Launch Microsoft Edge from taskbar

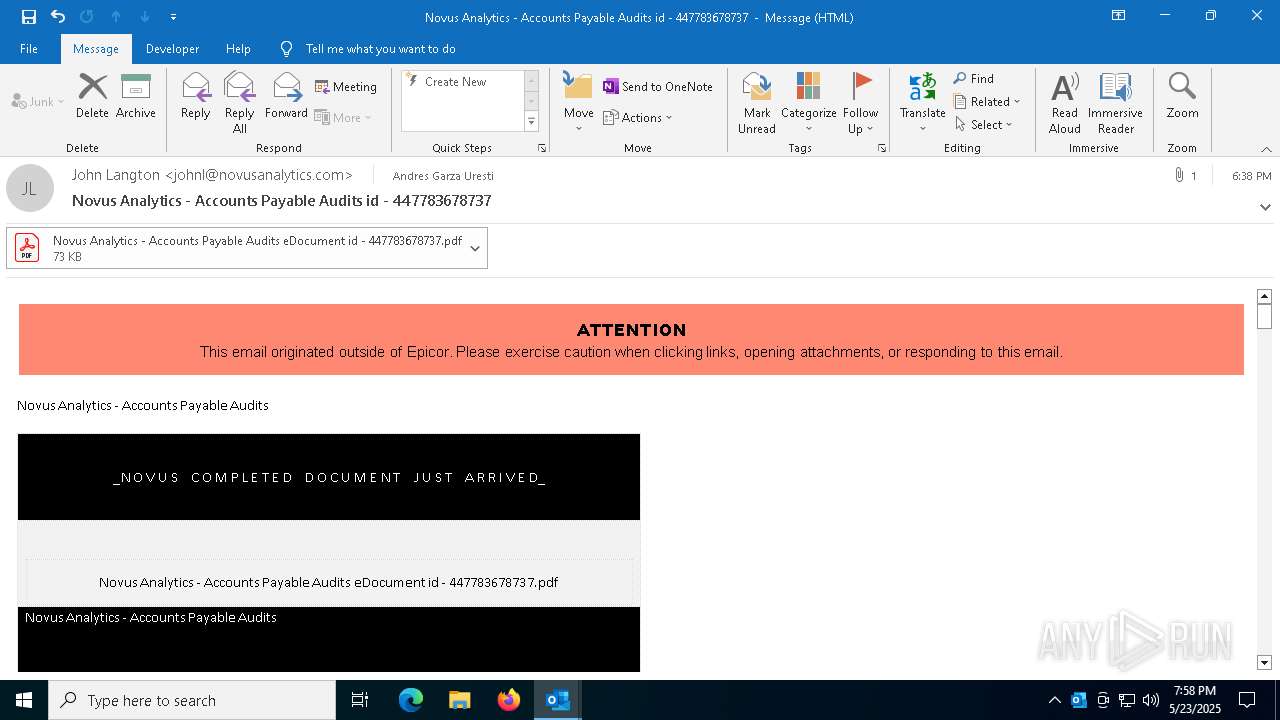click(411, 700)
